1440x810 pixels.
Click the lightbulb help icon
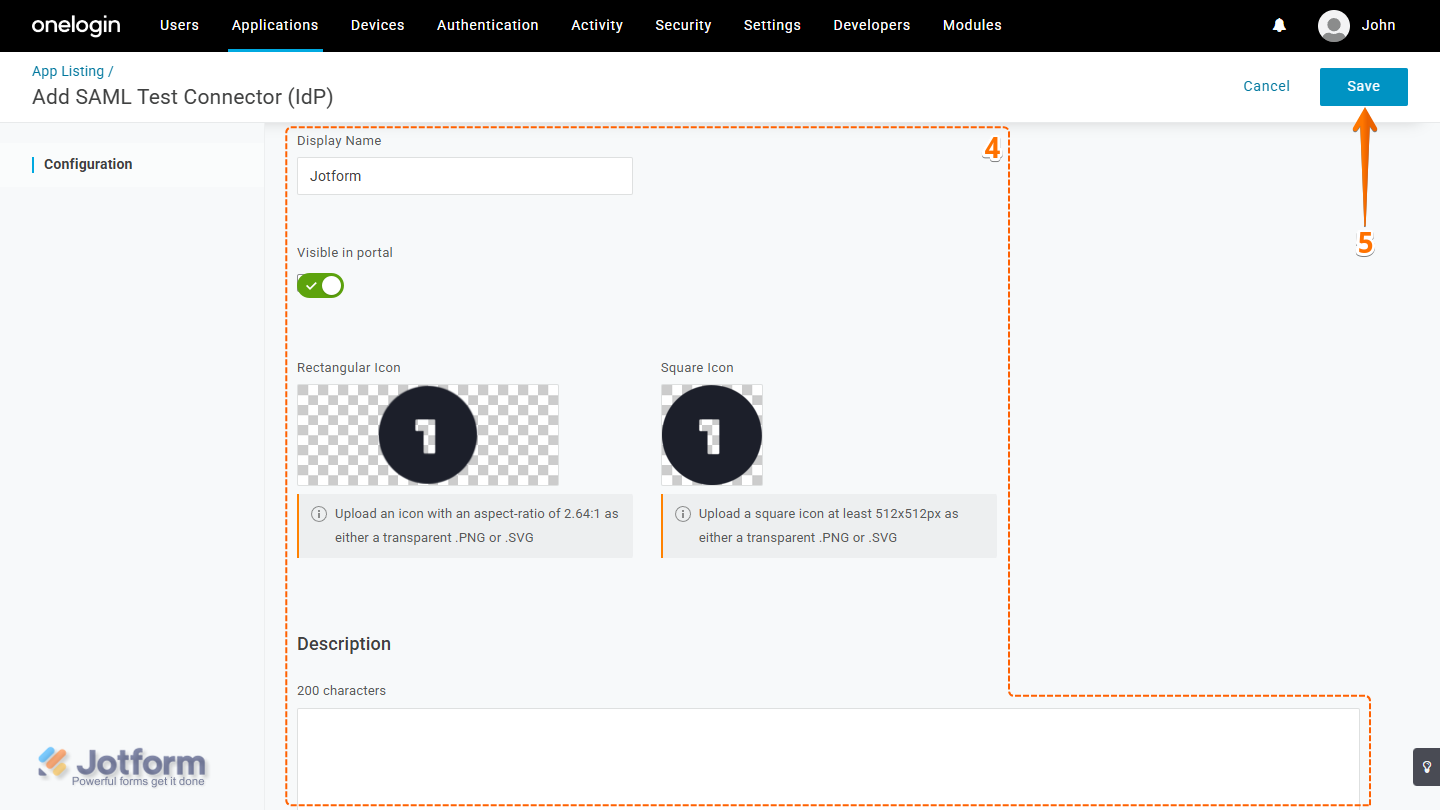(x=1426, y=766)
